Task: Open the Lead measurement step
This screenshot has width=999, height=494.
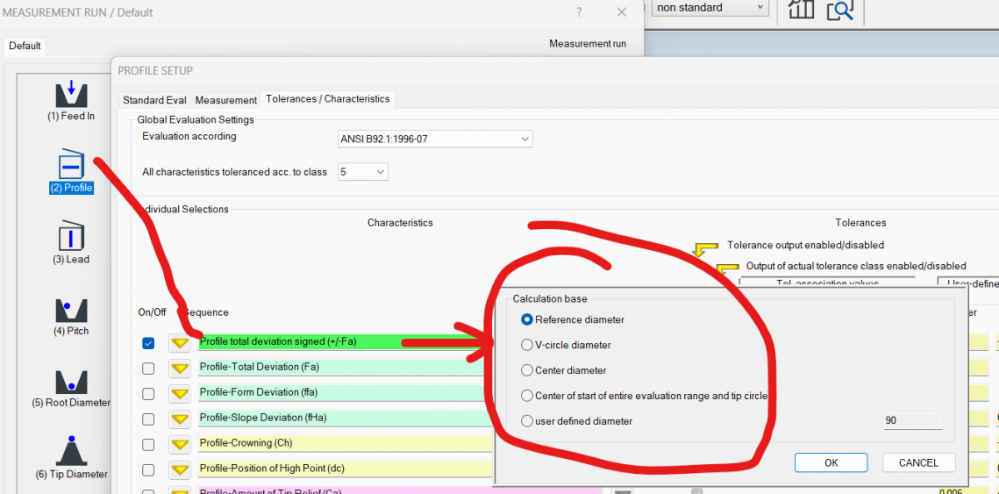Action: click(x=71, y=236)
